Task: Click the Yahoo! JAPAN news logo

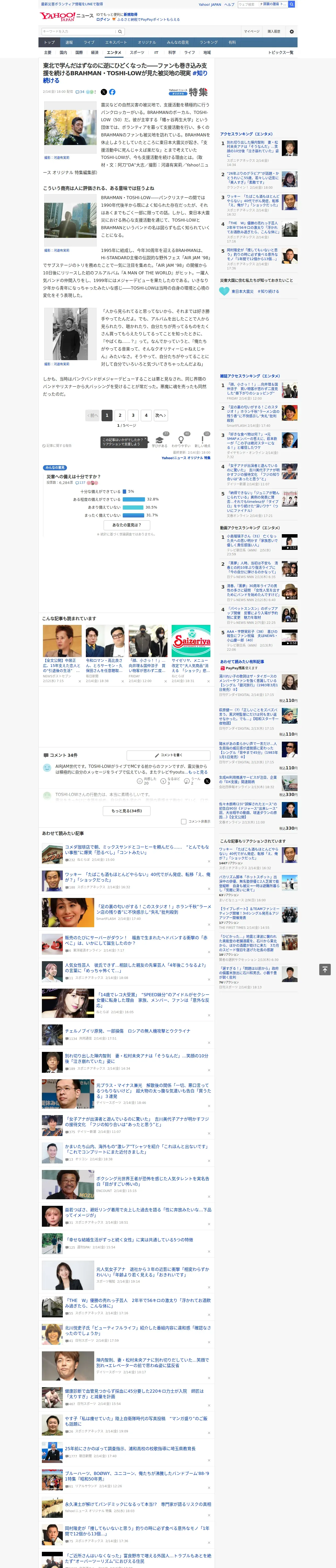Action: coord(66,17)
